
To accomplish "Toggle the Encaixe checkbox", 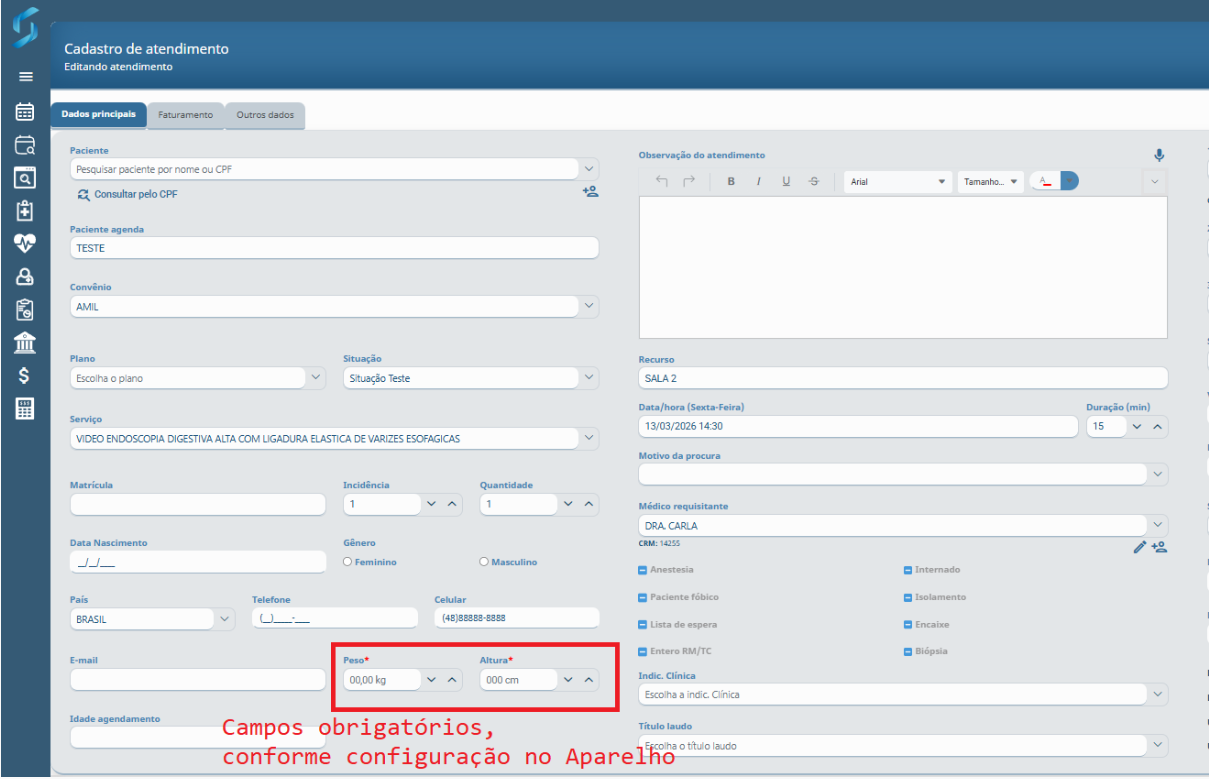I will [908, 624].
